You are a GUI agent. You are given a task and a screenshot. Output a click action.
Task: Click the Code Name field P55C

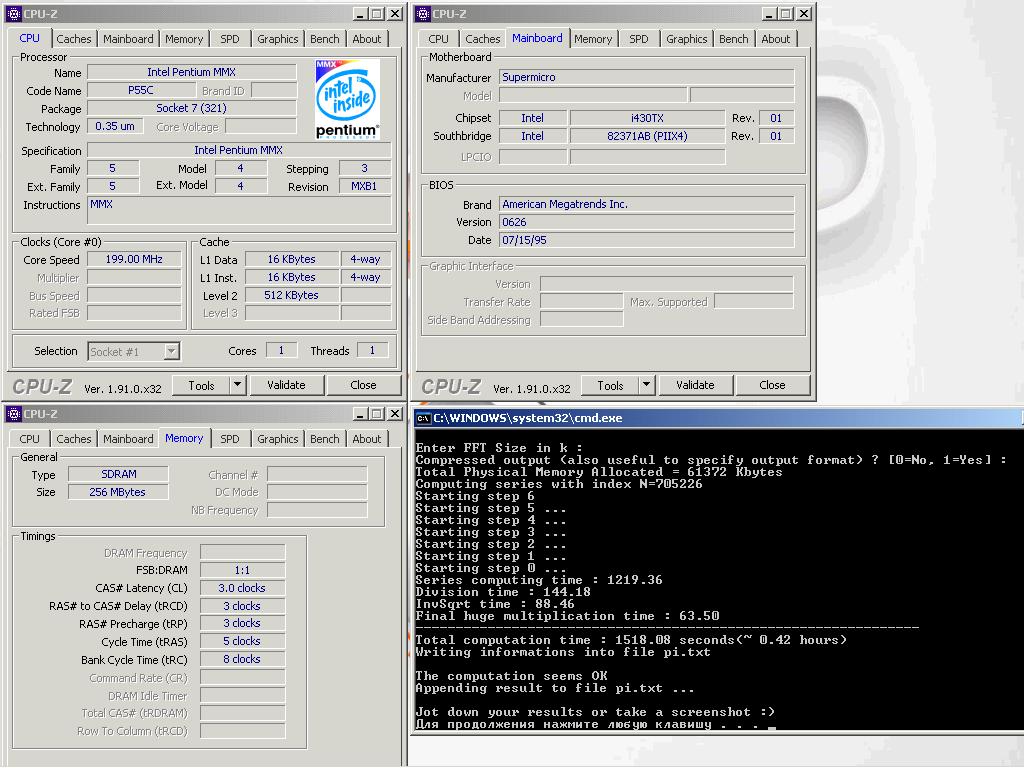click(x=141, y=90)
